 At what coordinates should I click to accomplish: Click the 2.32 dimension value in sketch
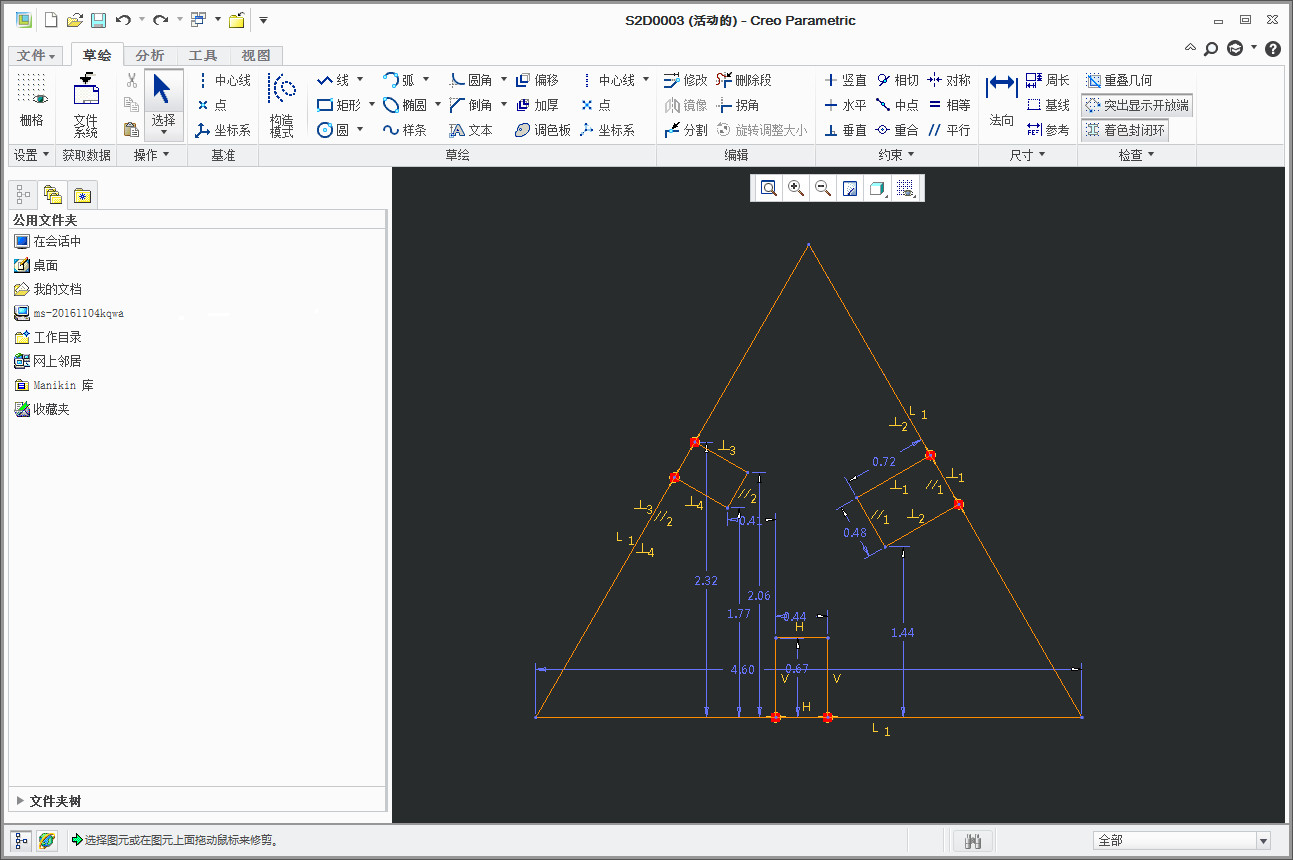705,580
